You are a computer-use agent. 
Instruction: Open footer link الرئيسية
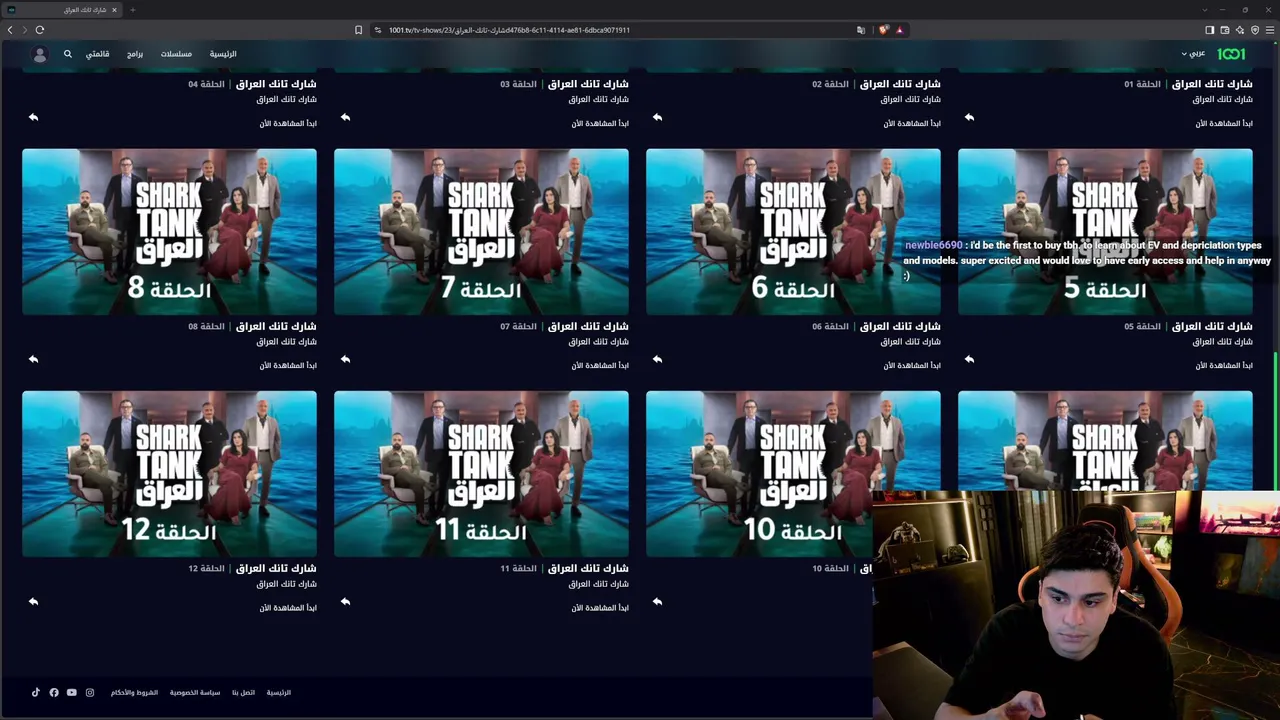279,692
